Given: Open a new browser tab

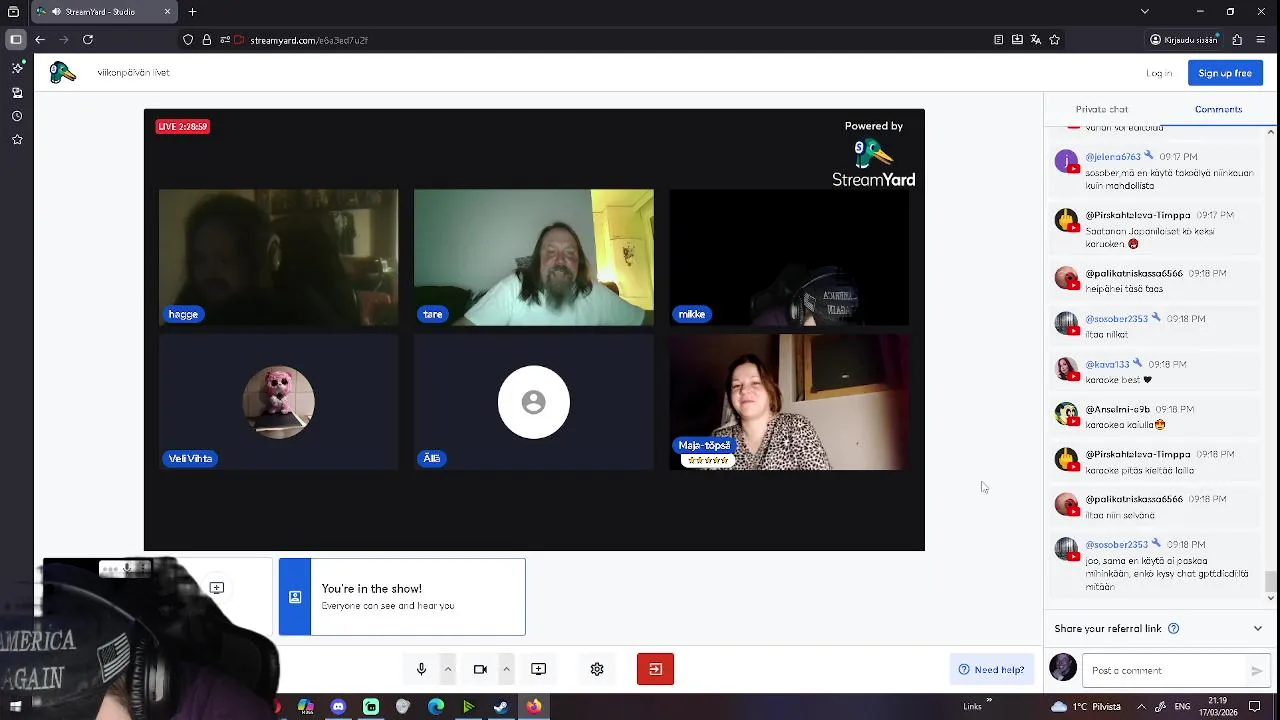Looking at the screenshot, I should tap(192, 12).
